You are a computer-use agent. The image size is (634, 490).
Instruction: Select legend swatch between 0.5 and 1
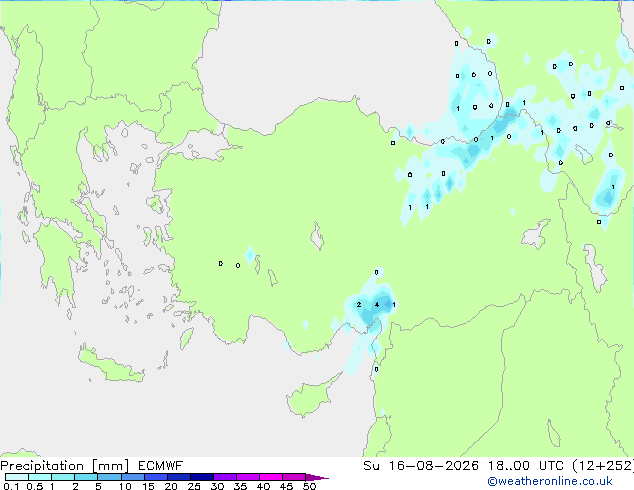pyautogui.click(x=40, y=477)
